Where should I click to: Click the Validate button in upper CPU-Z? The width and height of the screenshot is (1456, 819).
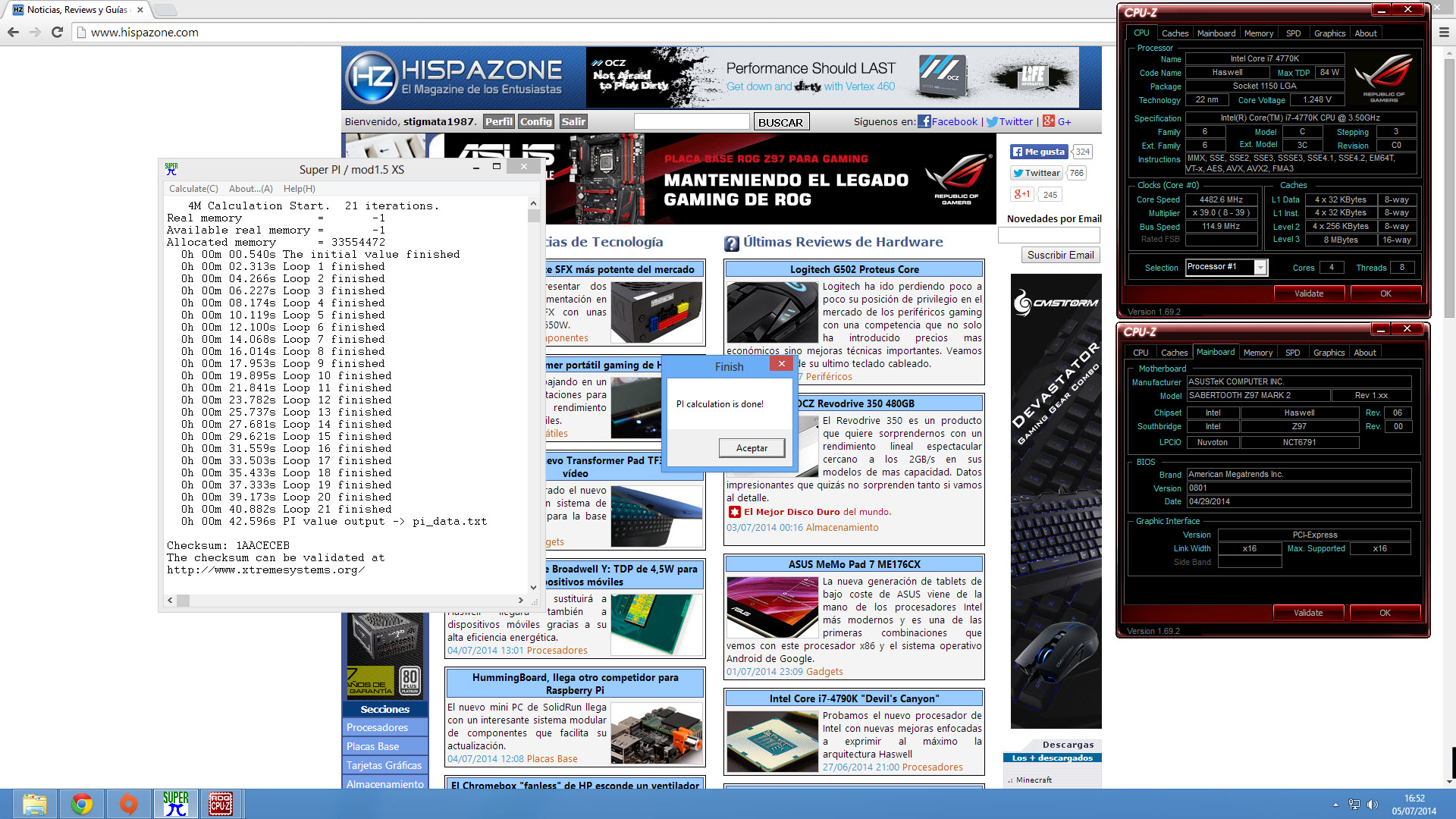(x=1308, y=293)
